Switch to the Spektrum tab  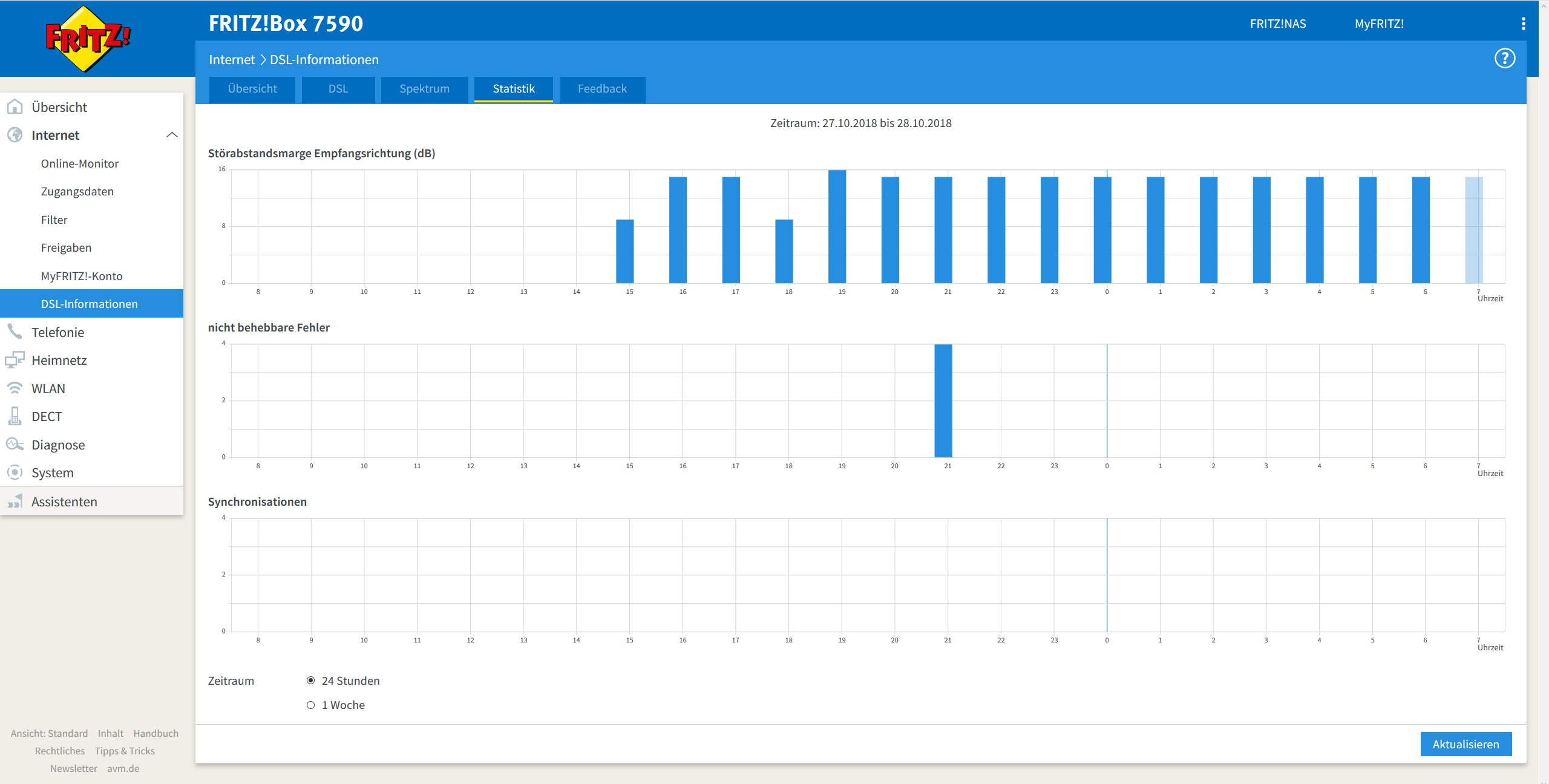424,89
